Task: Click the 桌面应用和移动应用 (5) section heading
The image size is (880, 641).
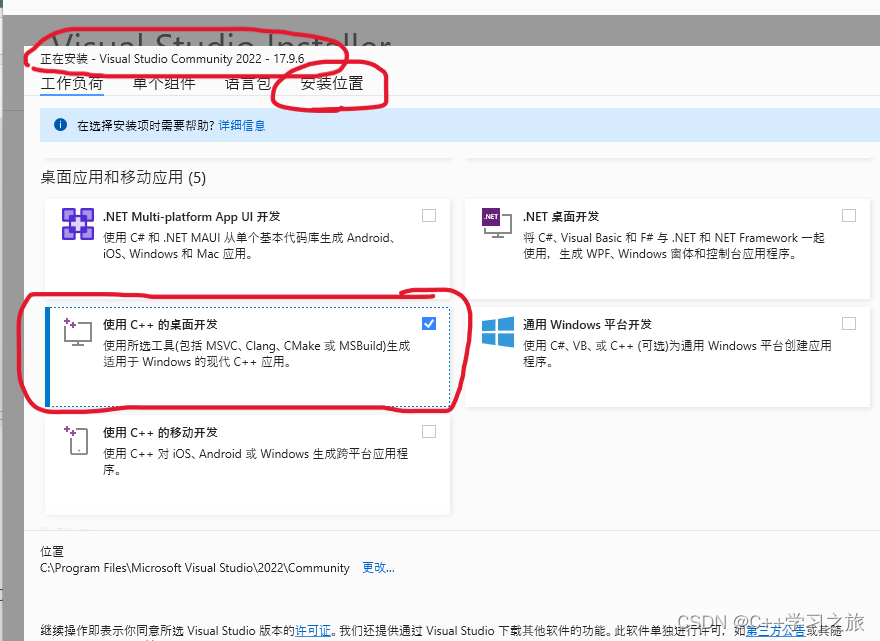Action: click(123, 178)
